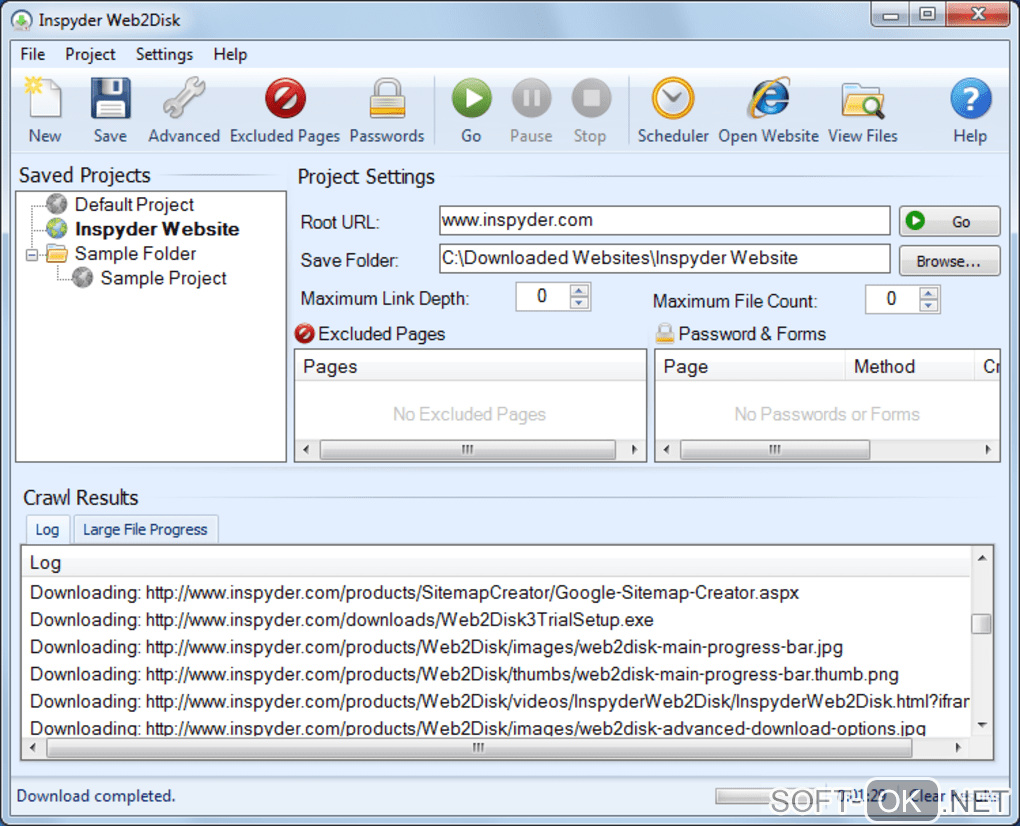Viewport: 1020px width, 826px height.
Task: Click the Pause toolbar icon
Action: coord(531,109)
